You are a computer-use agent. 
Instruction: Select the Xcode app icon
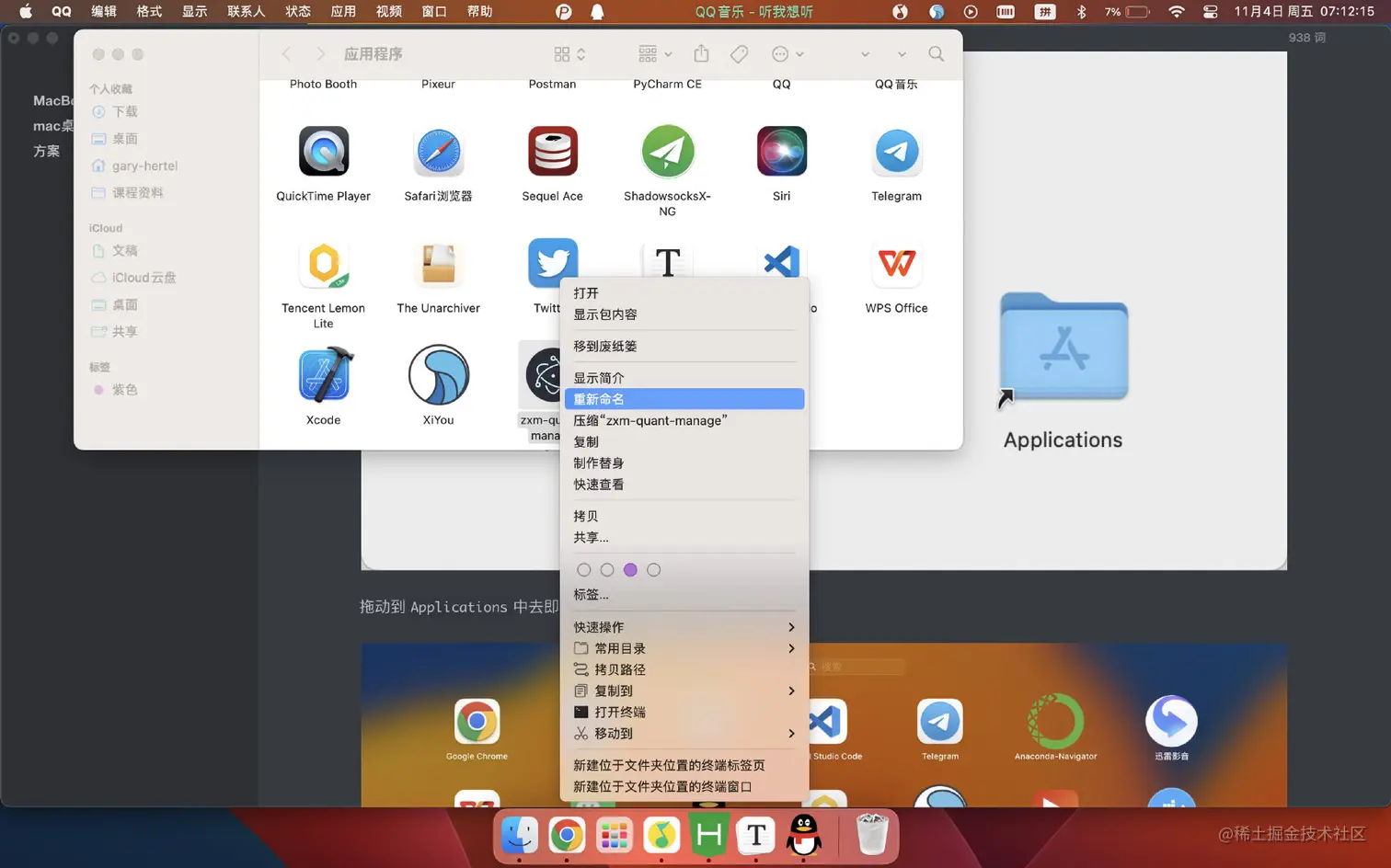324,375
